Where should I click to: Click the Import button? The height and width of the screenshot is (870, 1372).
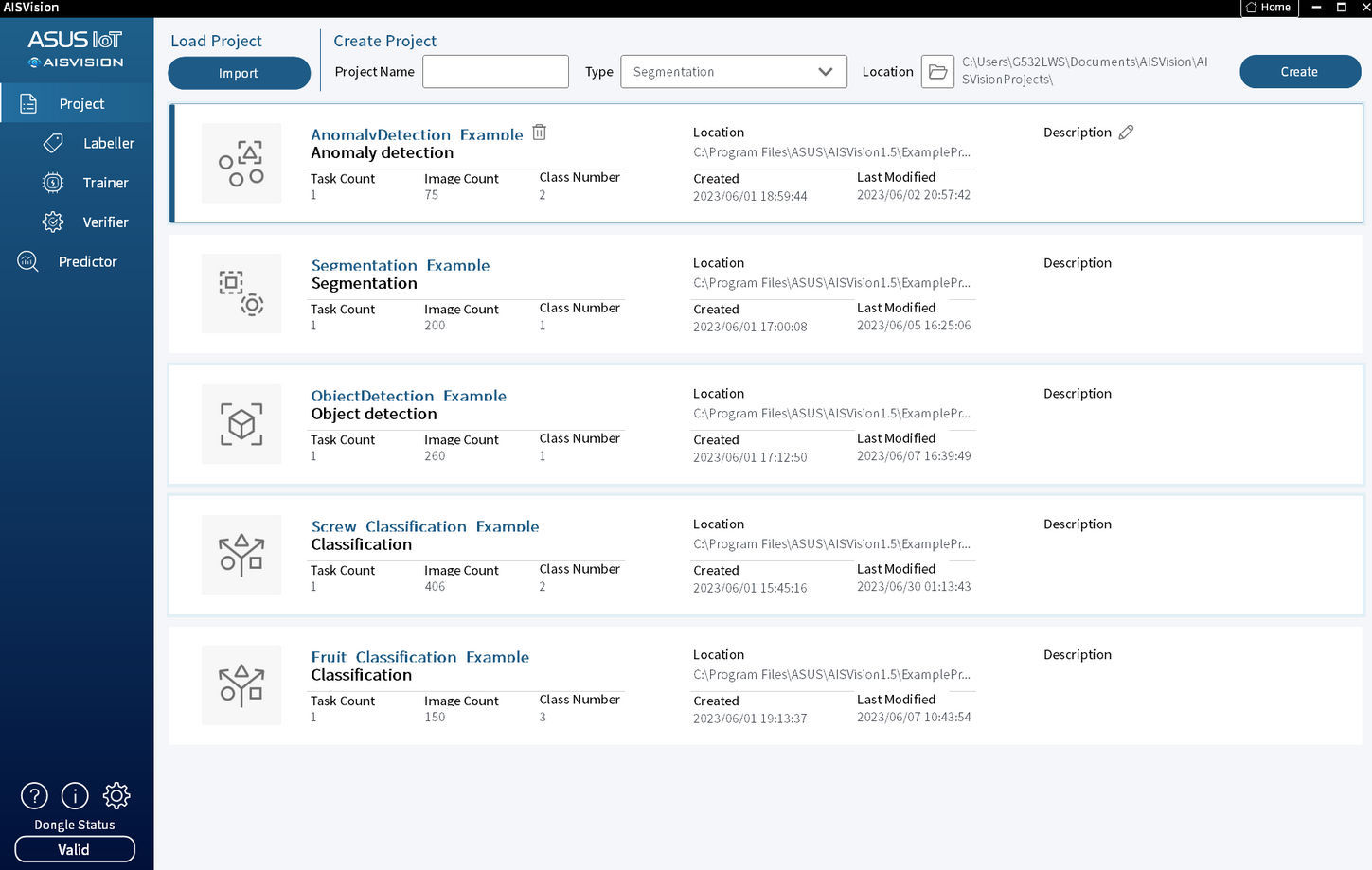239,73
